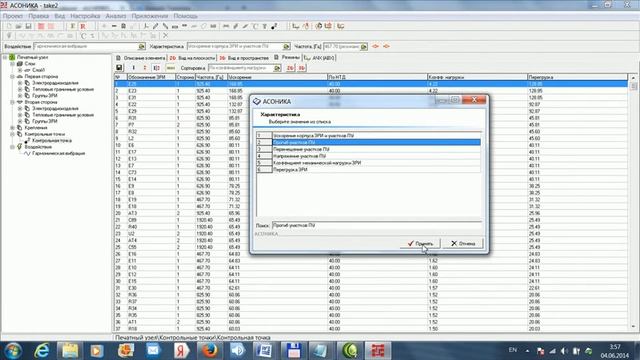
Task: Collapse the 'Печатный узел' tree root
Action: tap(5, 58)
